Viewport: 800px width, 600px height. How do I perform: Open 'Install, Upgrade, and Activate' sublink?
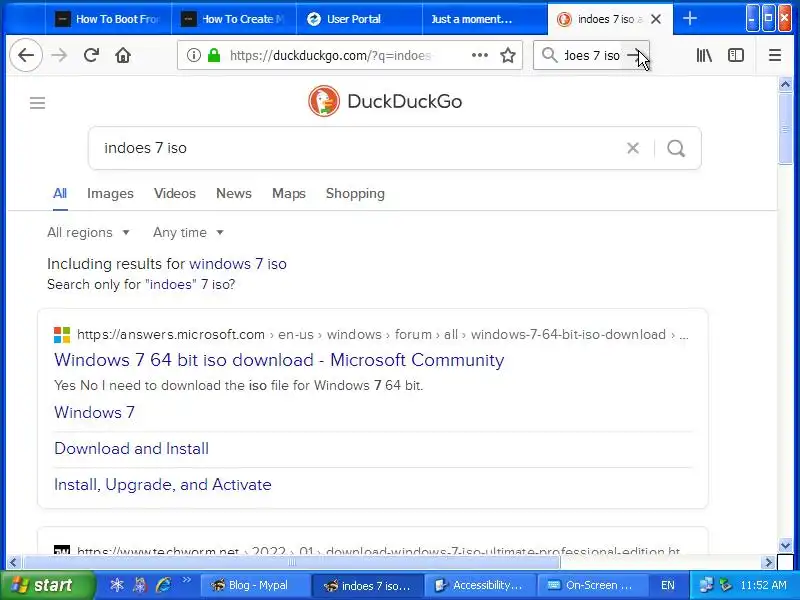[162, 485]
